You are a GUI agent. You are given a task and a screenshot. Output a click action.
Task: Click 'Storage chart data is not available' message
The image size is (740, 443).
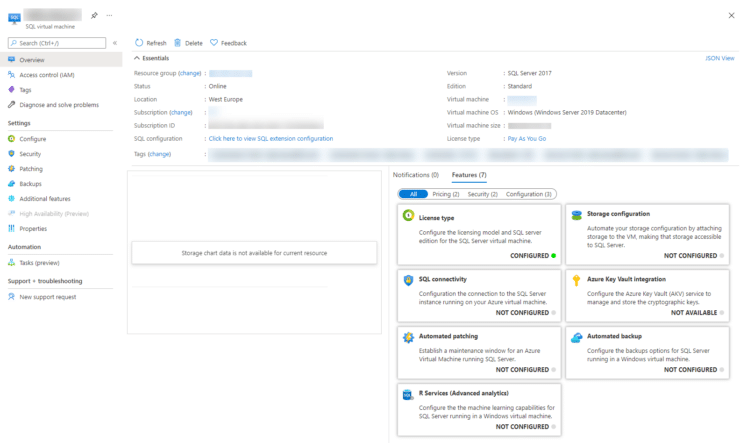(x=254, y=253)
